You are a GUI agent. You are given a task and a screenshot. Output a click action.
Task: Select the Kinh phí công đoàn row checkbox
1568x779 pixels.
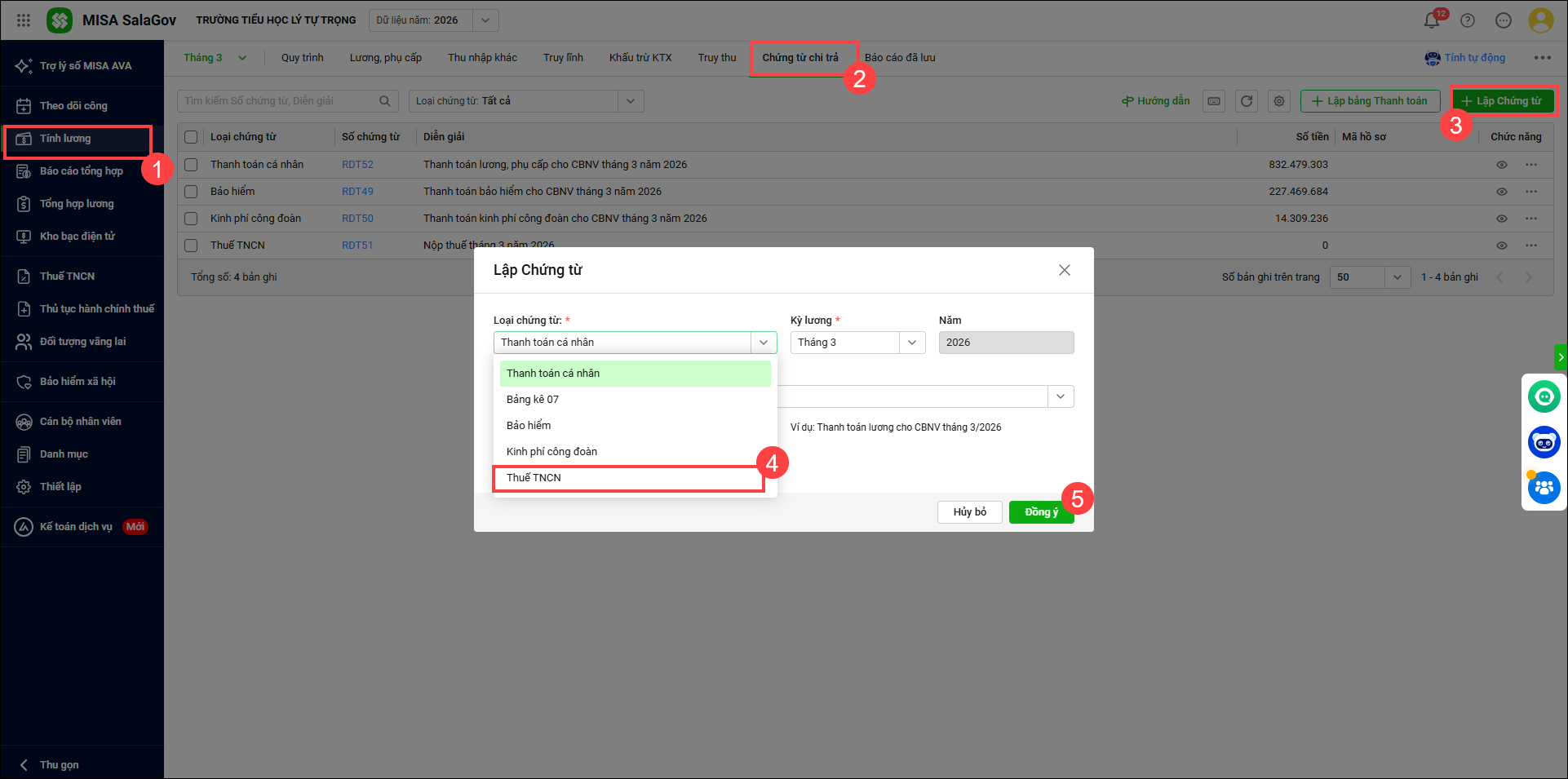coord(191,219)
